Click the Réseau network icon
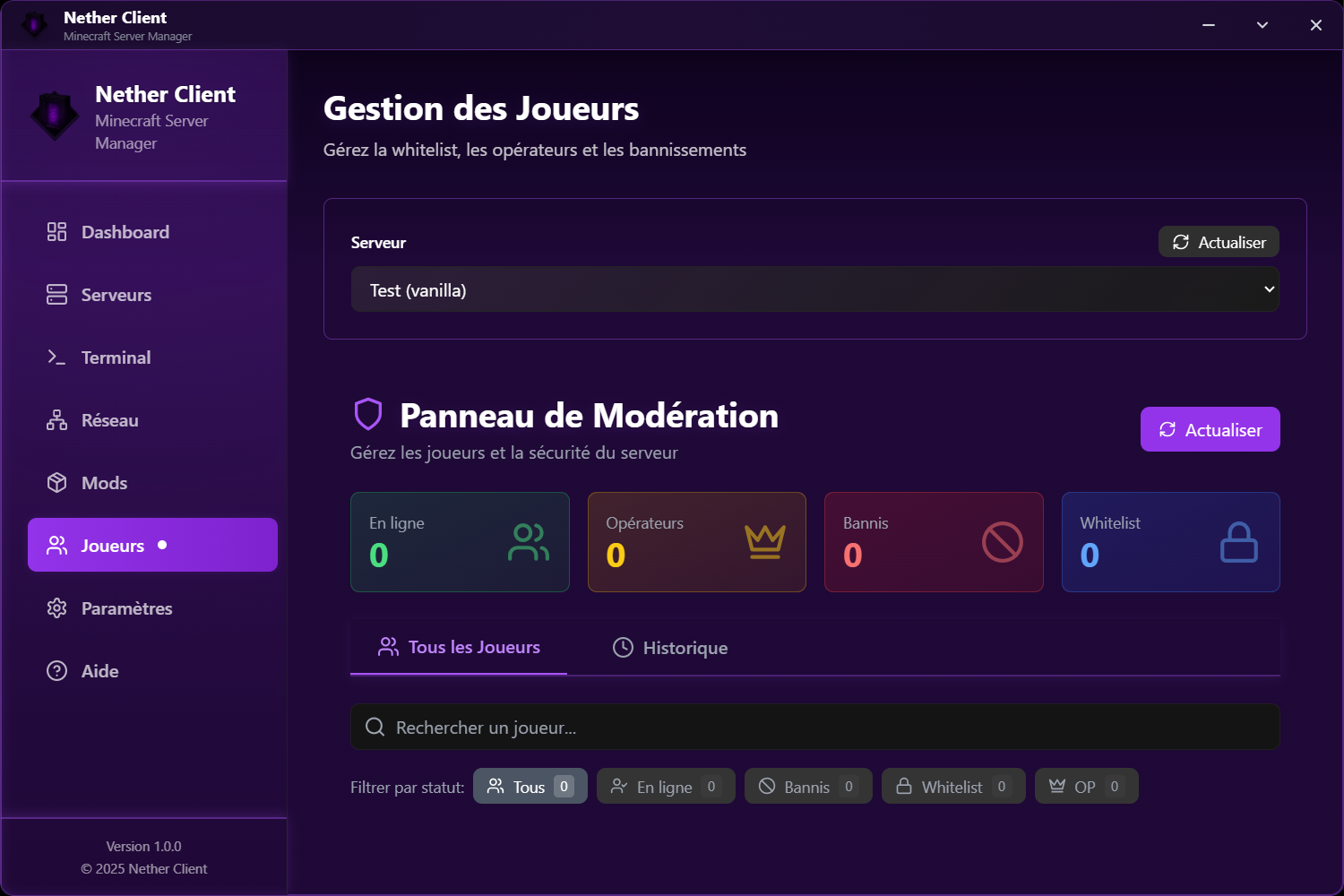 pyautogui.click(x=57, y=419)
